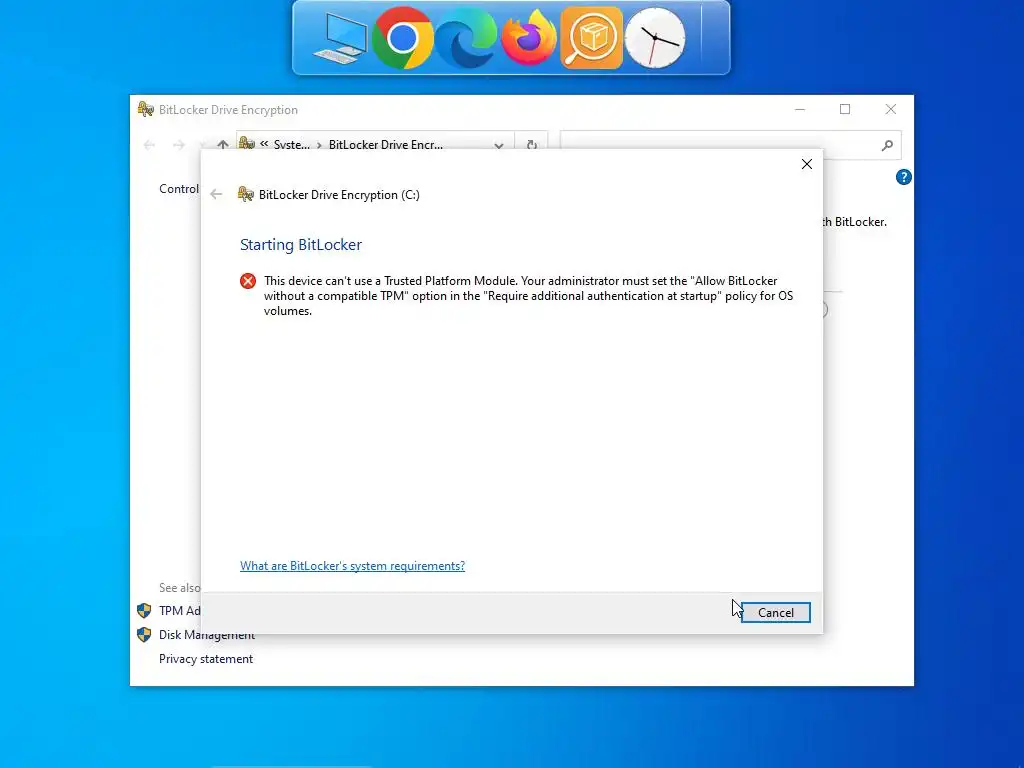Maximize the BitLocker Drive Encryption window
The image size is (1024, 768).
(845, 109)
